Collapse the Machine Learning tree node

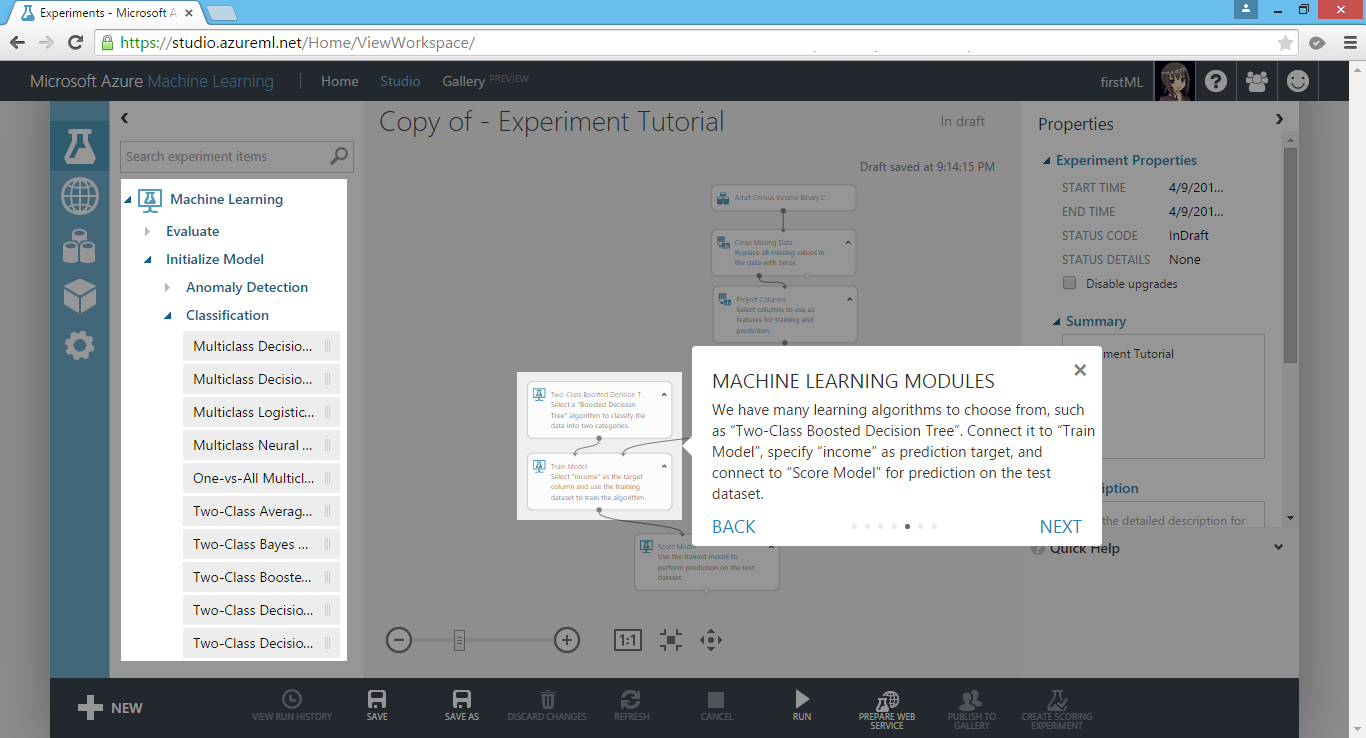pyautogui.click(x=128, y=200)
